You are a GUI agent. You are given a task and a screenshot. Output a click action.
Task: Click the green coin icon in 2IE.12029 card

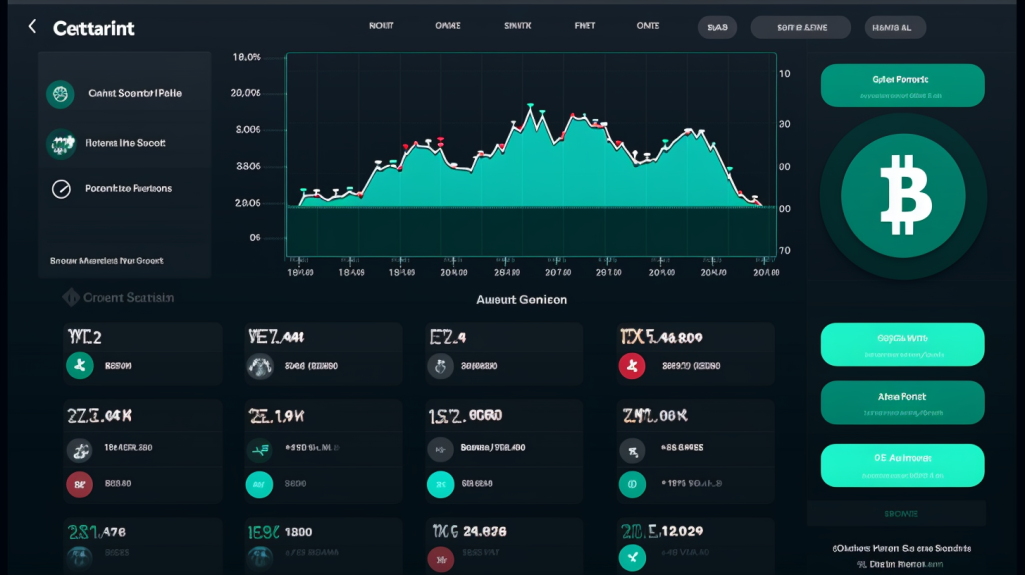[631, 557]
